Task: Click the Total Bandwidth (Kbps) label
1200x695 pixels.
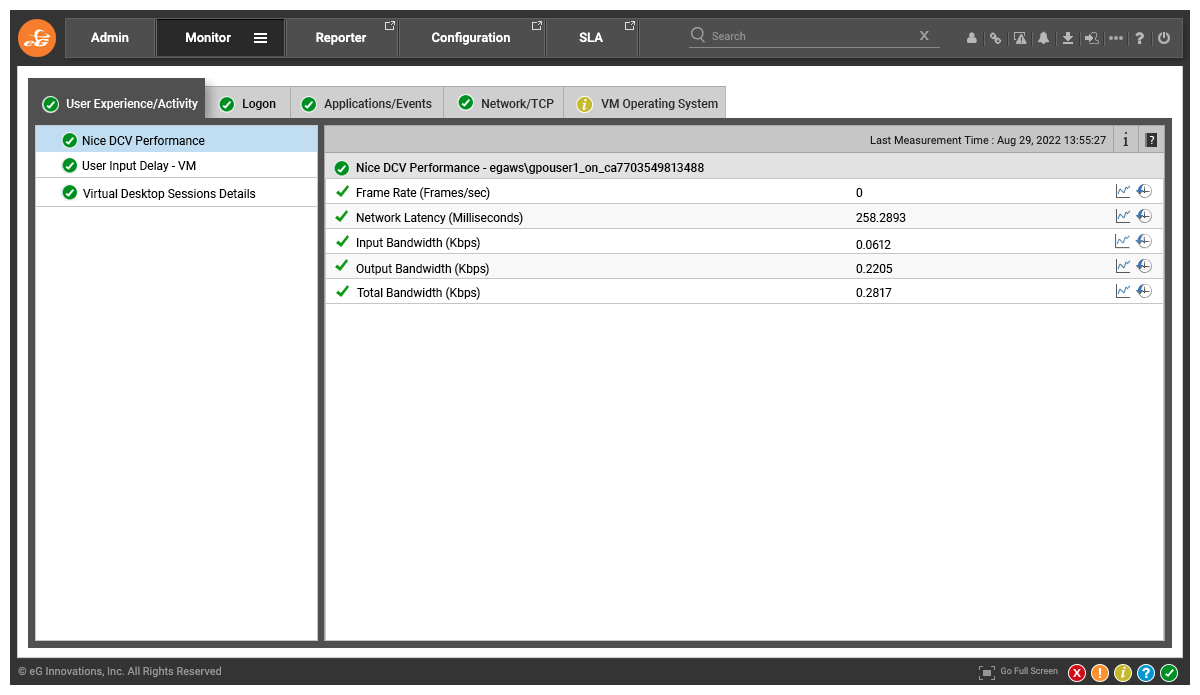Action: (x=418, y=293)
